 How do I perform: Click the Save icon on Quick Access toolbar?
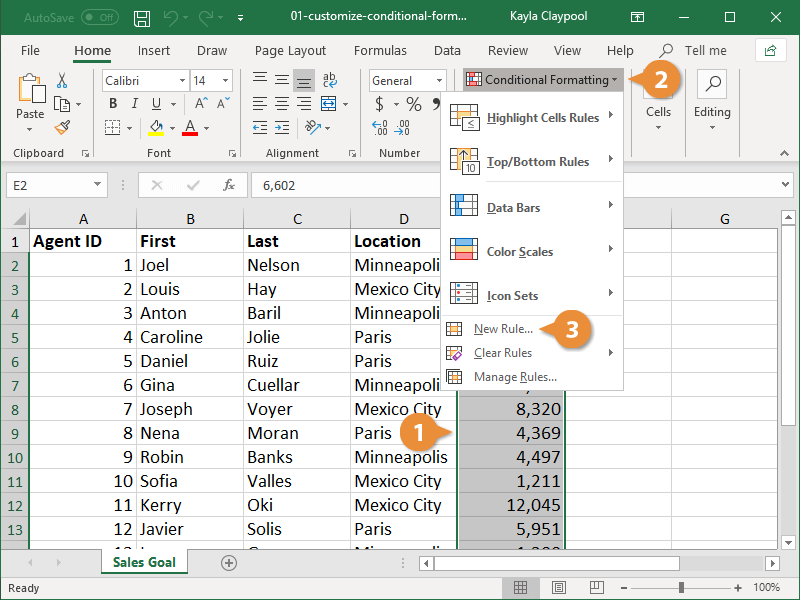(141, 17)
